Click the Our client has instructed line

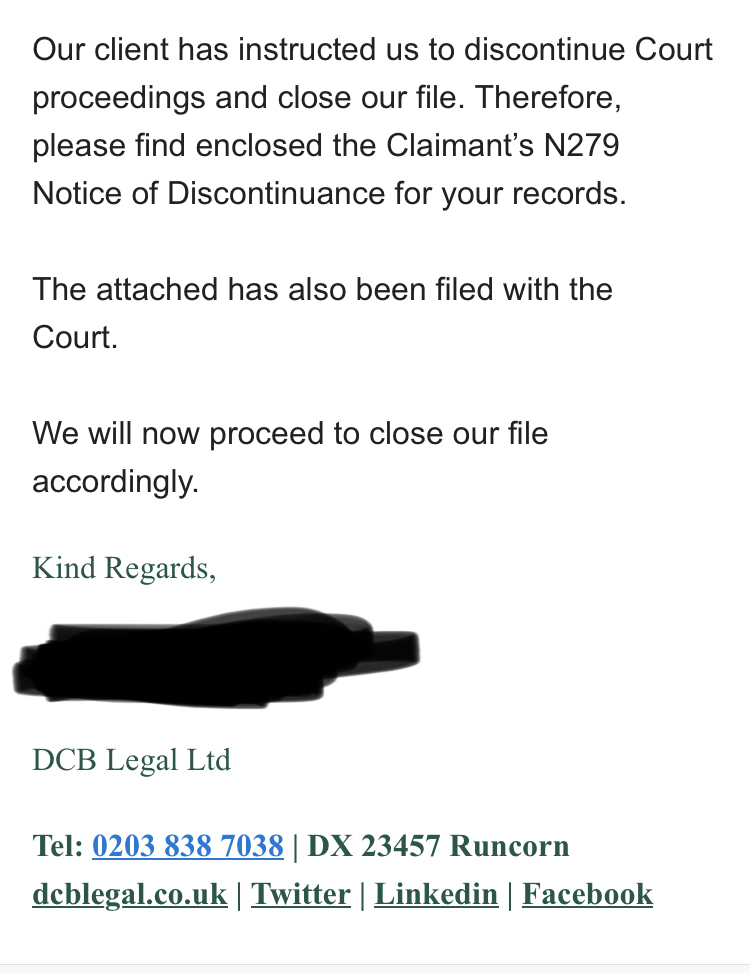pyautogui.click(x=372, y=50)
